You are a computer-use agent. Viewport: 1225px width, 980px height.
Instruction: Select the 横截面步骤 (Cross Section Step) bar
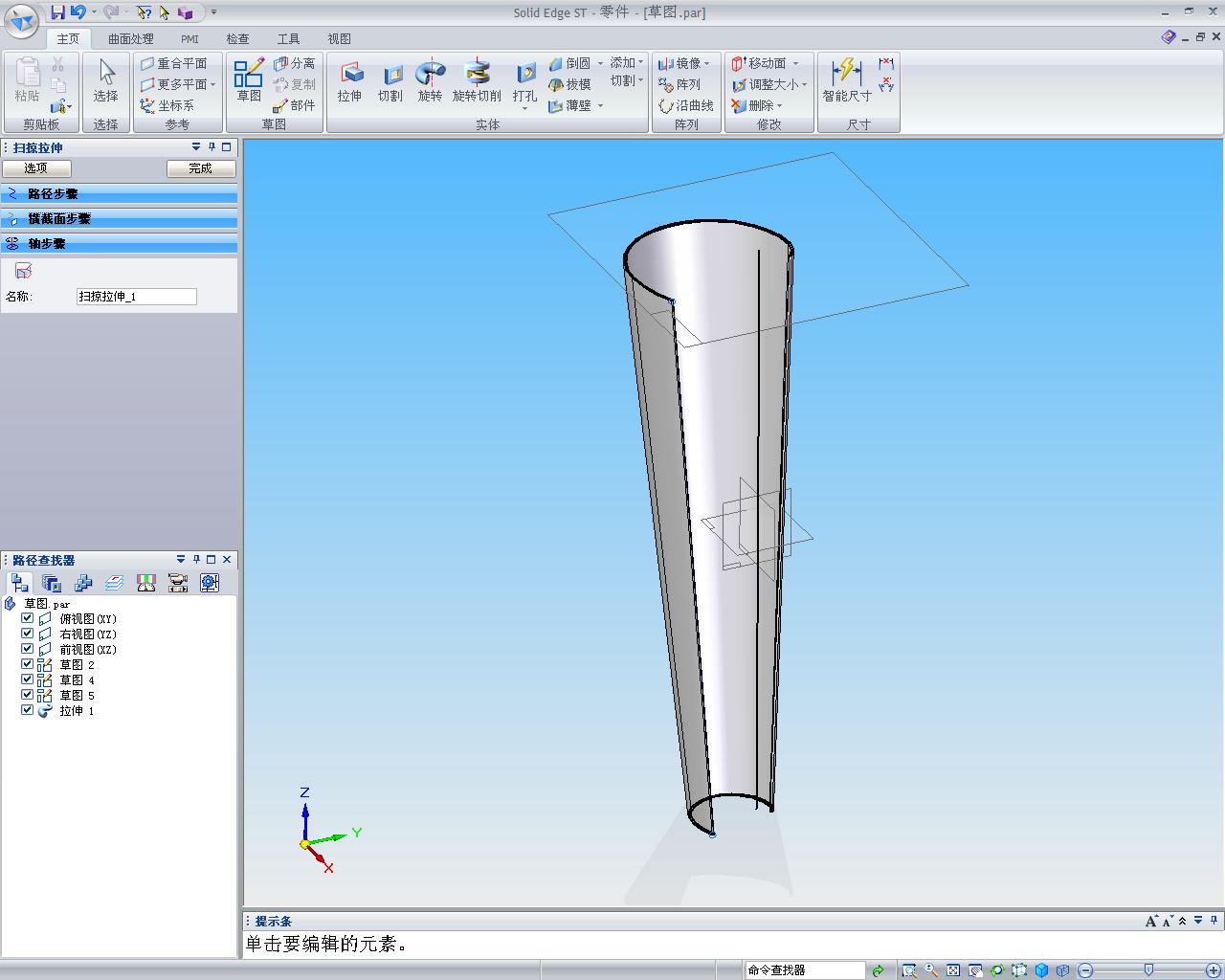click(x=120, y=219)
